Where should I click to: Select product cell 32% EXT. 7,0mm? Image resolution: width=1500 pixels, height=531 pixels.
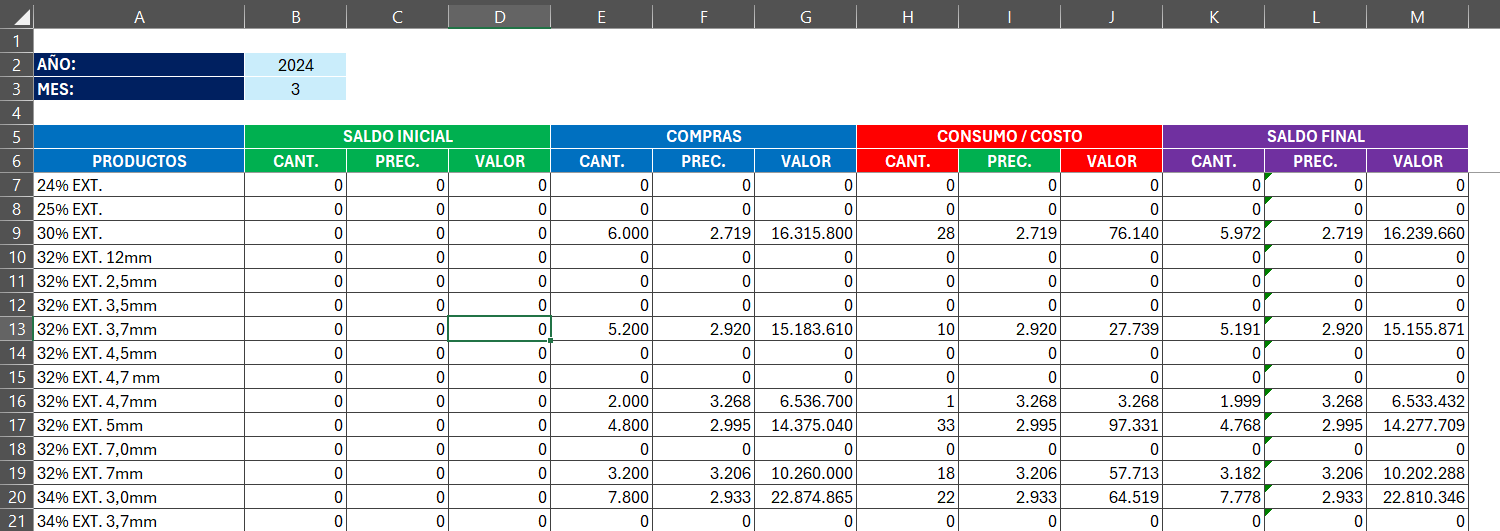pyautogui.click(x=139, y=449)
